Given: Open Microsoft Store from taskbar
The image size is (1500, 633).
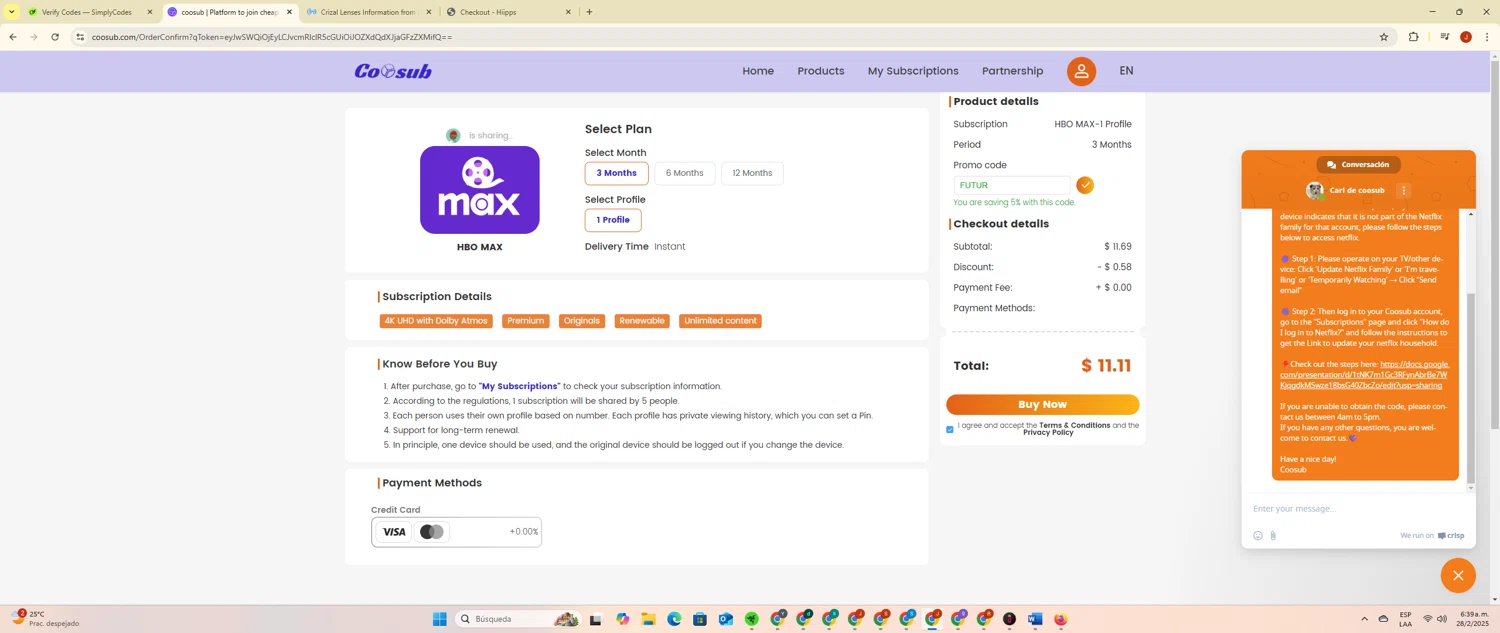Looking at the screenshot, I should [x=700, y=619].
